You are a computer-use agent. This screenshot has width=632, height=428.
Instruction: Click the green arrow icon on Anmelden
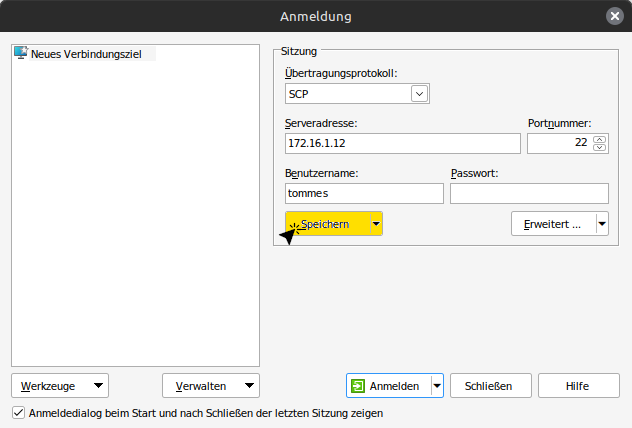358,385
